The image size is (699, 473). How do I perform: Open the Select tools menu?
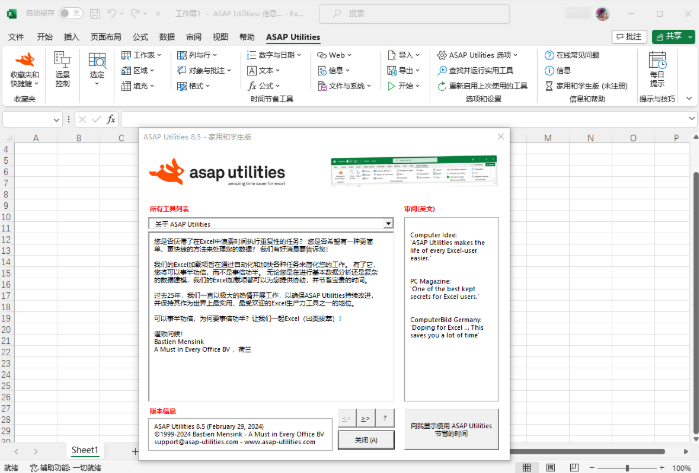coord(97,70)
